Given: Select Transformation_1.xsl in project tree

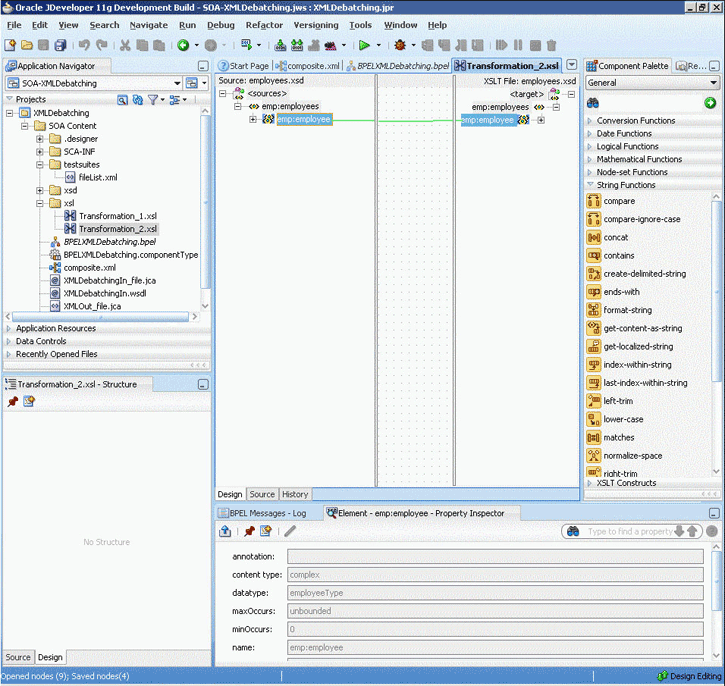Looking at the screenshot, I should [117, 216].
